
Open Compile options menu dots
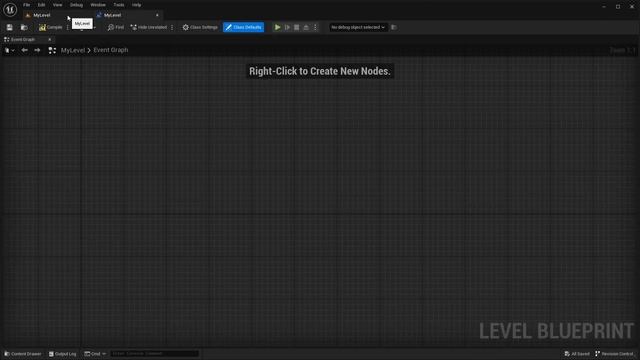68,27
